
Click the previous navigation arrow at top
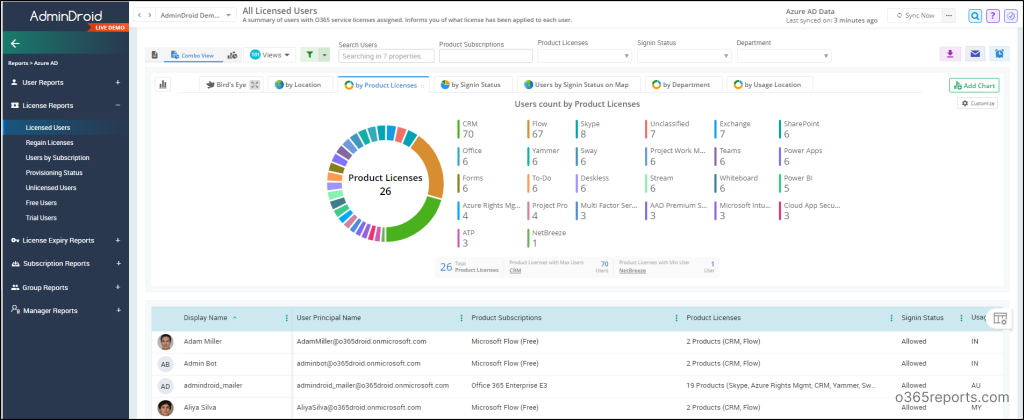[139, 15]
